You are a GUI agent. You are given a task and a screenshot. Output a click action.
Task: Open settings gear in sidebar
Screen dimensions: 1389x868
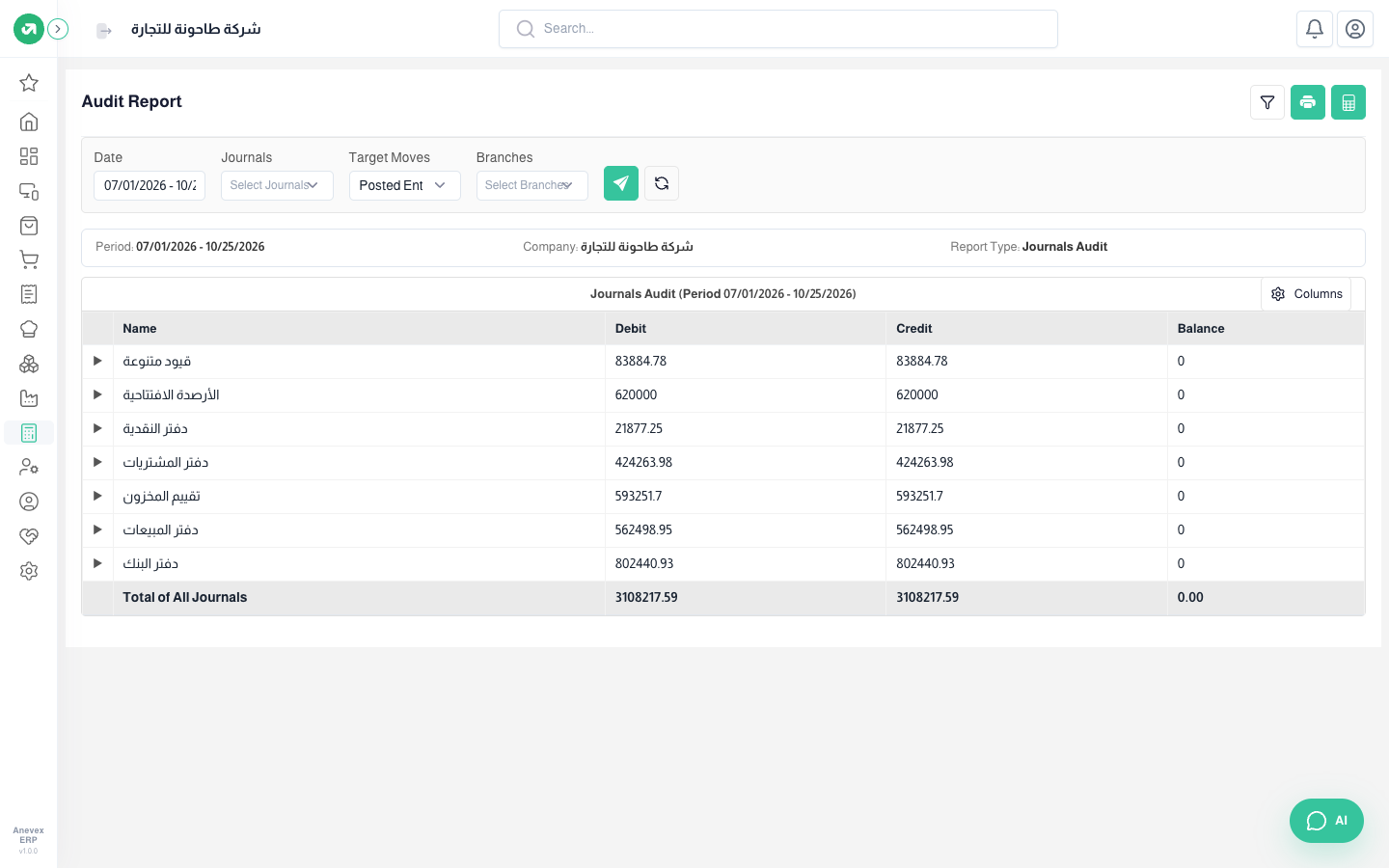pyautogui.click(x=29, y=571)
